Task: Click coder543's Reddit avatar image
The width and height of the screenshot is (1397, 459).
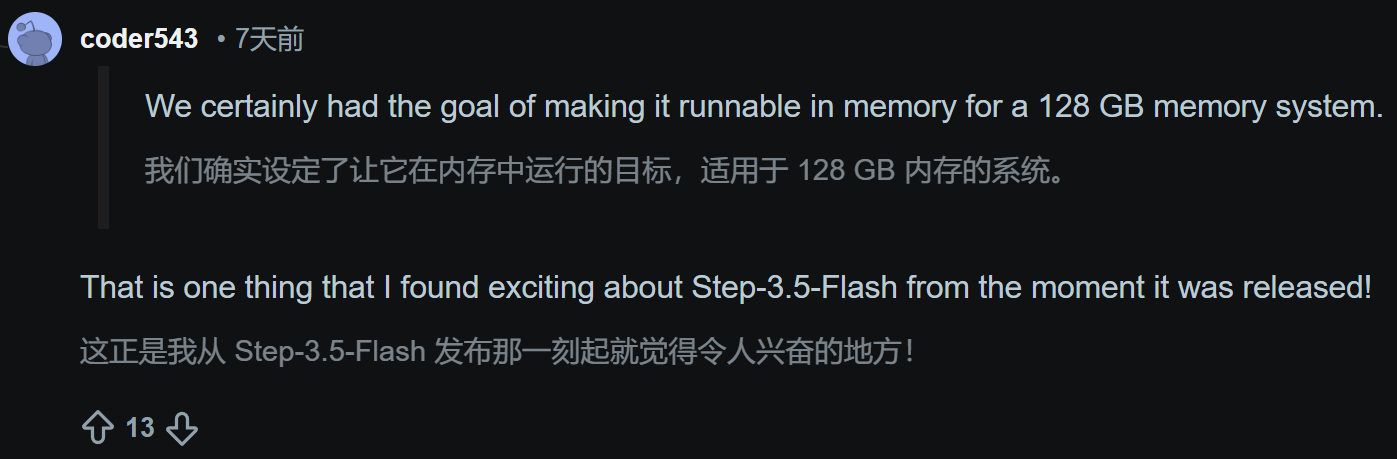Action: pos(37,40)
